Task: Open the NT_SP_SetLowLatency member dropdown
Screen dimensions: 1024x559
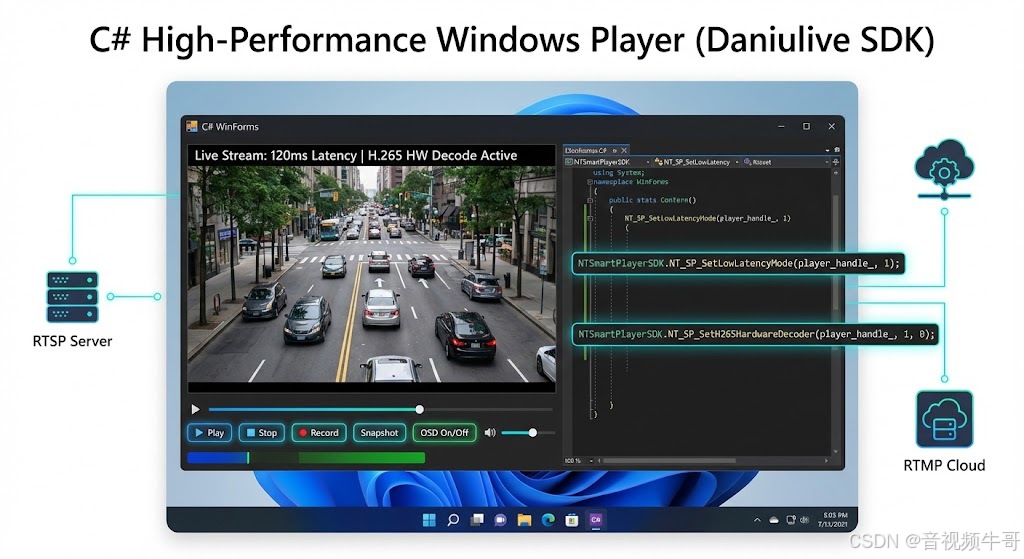Action: (696, 162)
